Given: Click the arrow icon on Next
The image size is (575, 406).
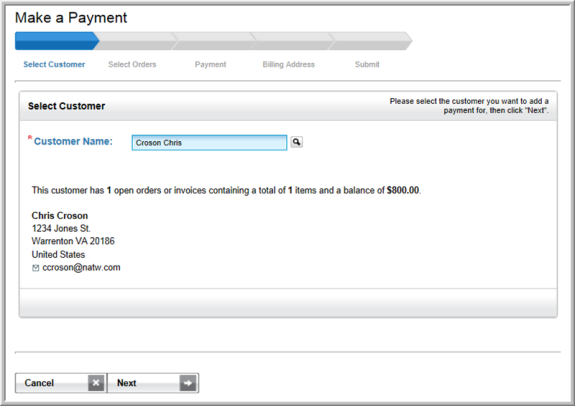Looking at the screenshot, I should pos(188,383).
